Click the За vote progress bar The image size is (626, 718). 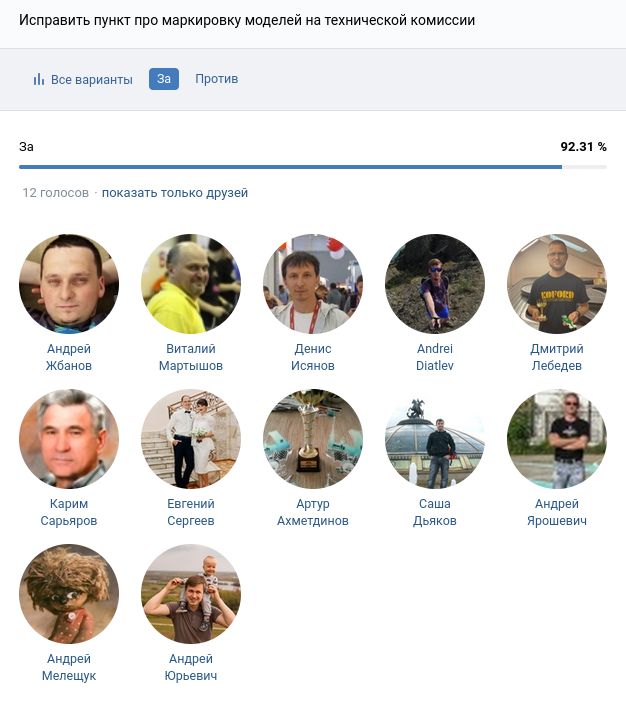click(x=313, y=167)
